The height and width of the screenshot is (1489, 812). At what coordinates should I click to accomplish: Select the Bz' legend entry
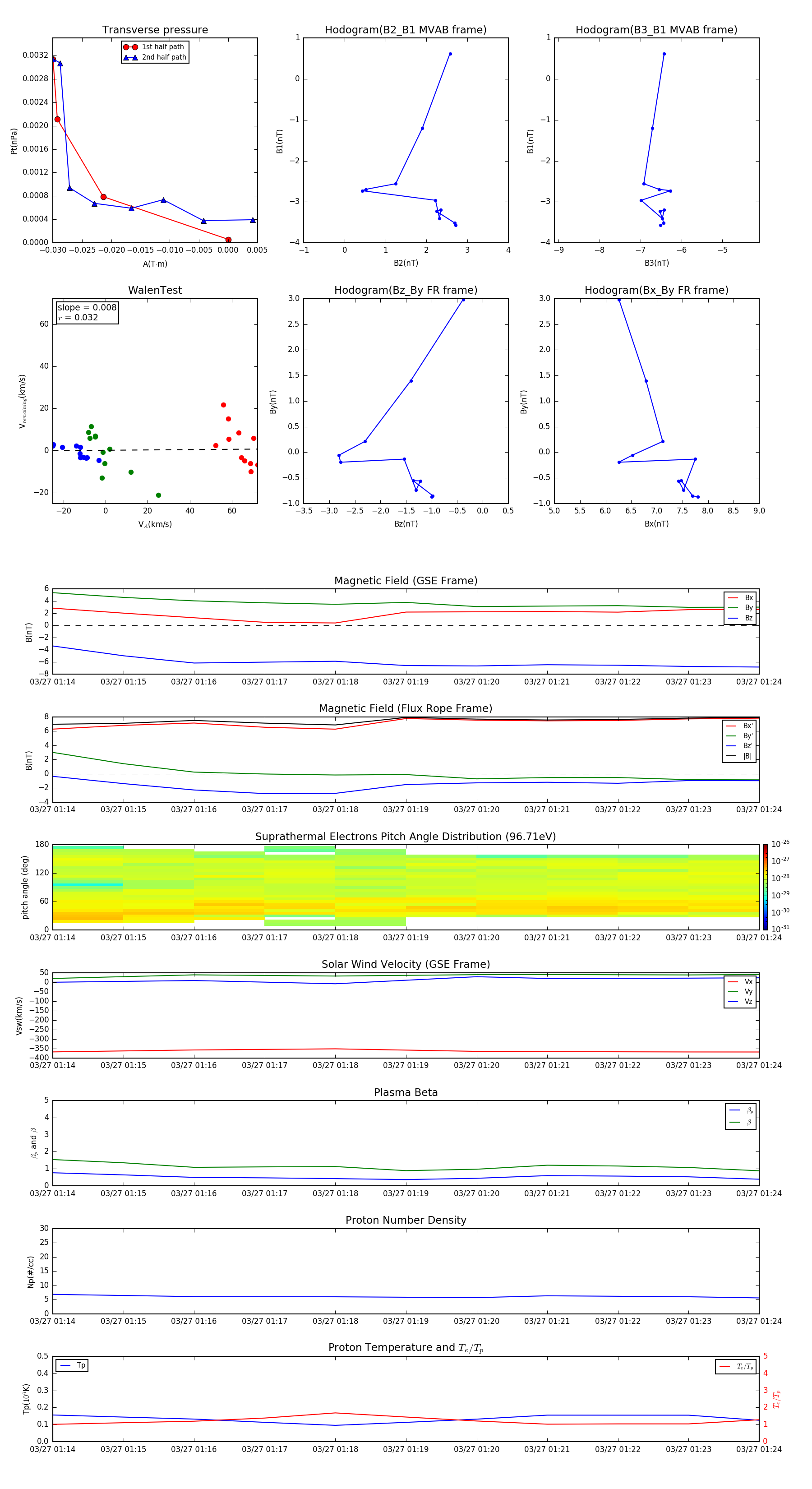pyautogui.click(x=740, y=746)
